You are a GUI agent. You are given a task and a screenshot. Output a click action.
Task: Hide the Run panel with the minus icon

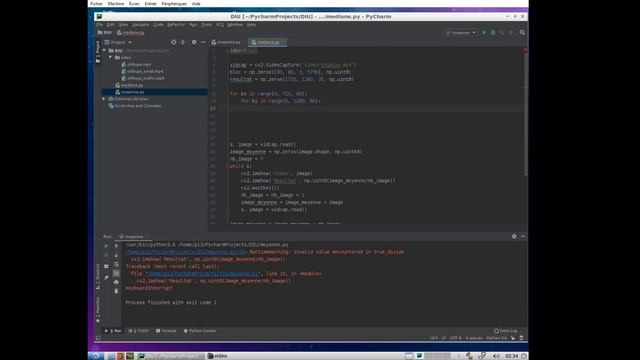click(x=523, y=236)
